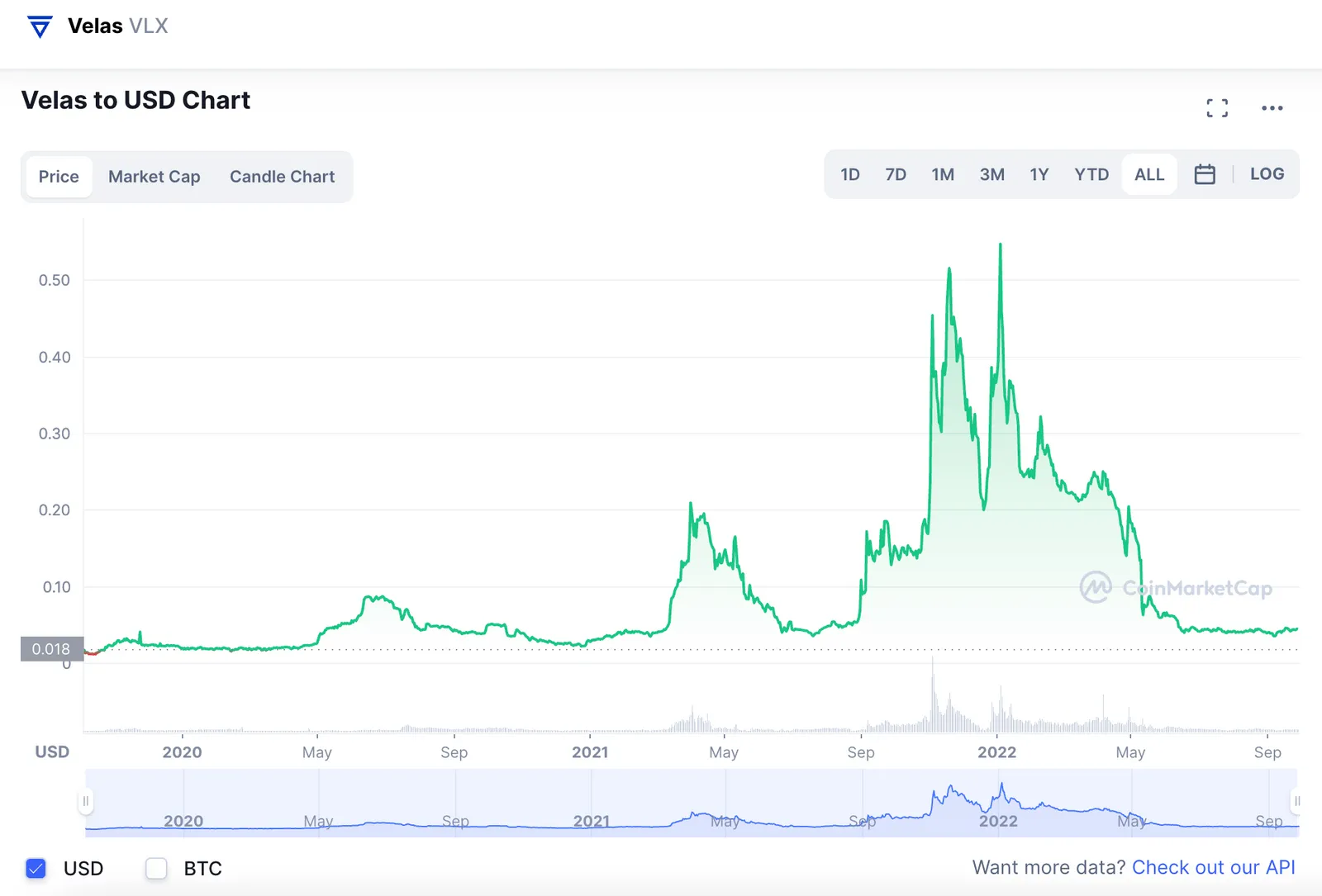Viewport: 1322px width, 896px height.
Task: Switch to the Candle Chart tab
Action: 283,177
